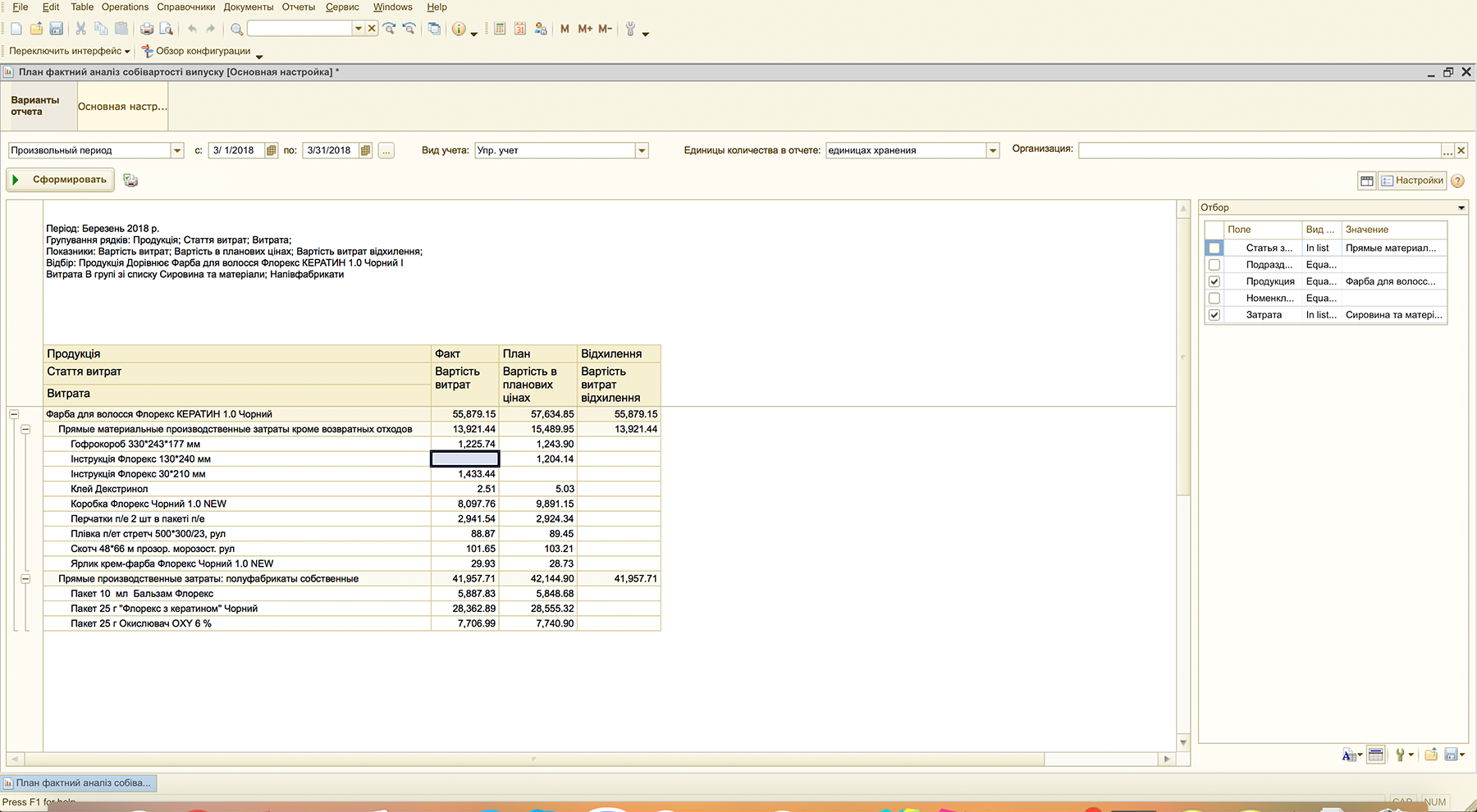Screen dimensions: 1477x812
Task: Click the report's vertical scrollbar down arrow
Action: (1183, 742)
